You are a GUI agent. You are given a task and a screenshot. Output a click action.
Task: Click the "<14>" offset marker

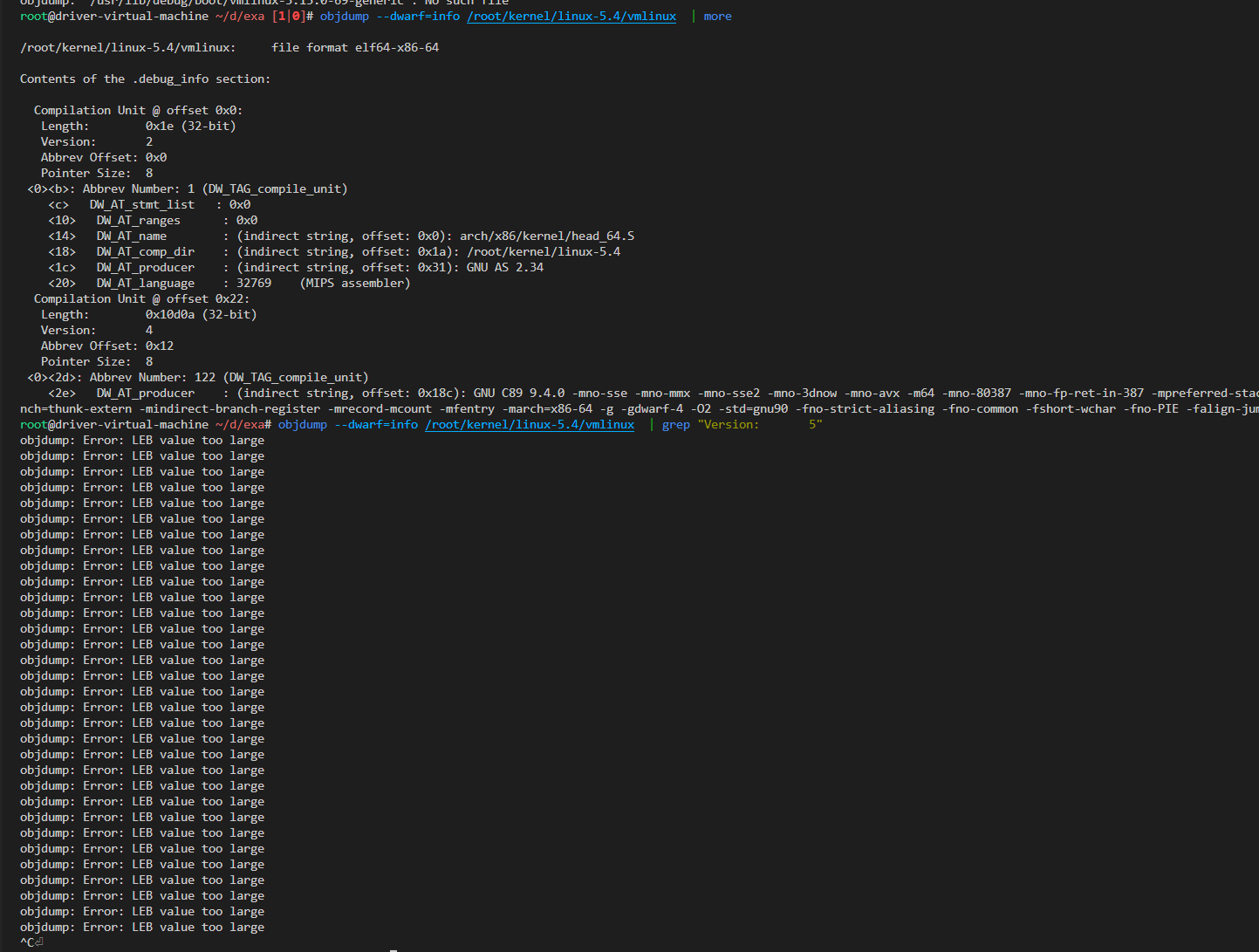tap(62, 236)
